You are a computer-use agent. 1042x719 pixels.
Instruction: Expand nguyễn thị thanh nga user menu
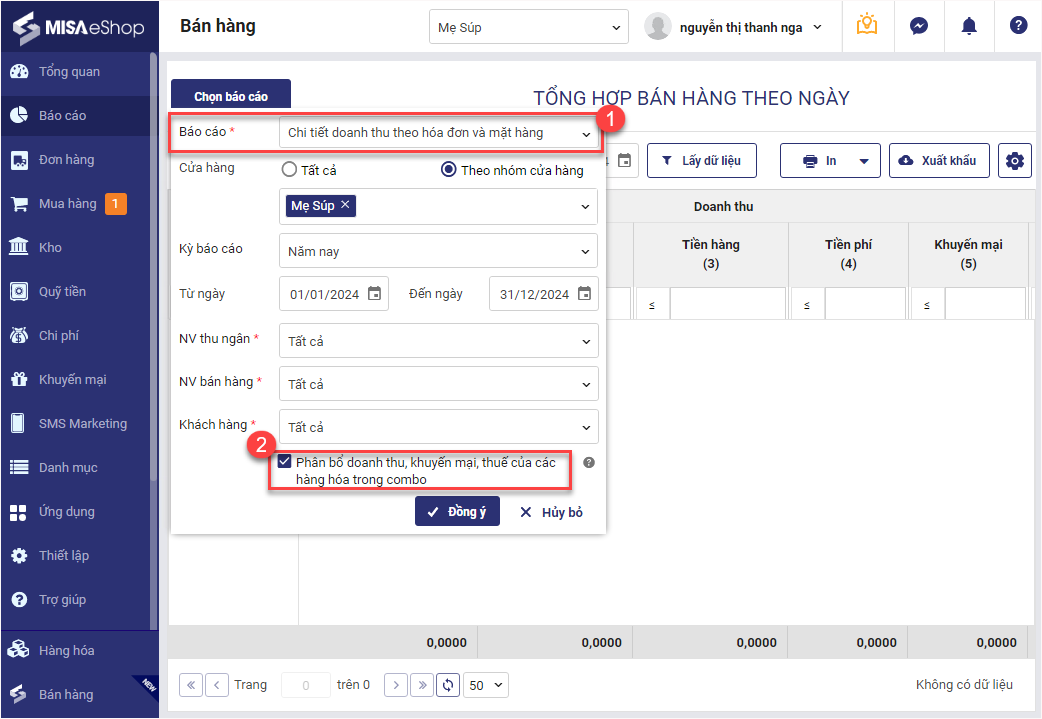coord(818,27)
